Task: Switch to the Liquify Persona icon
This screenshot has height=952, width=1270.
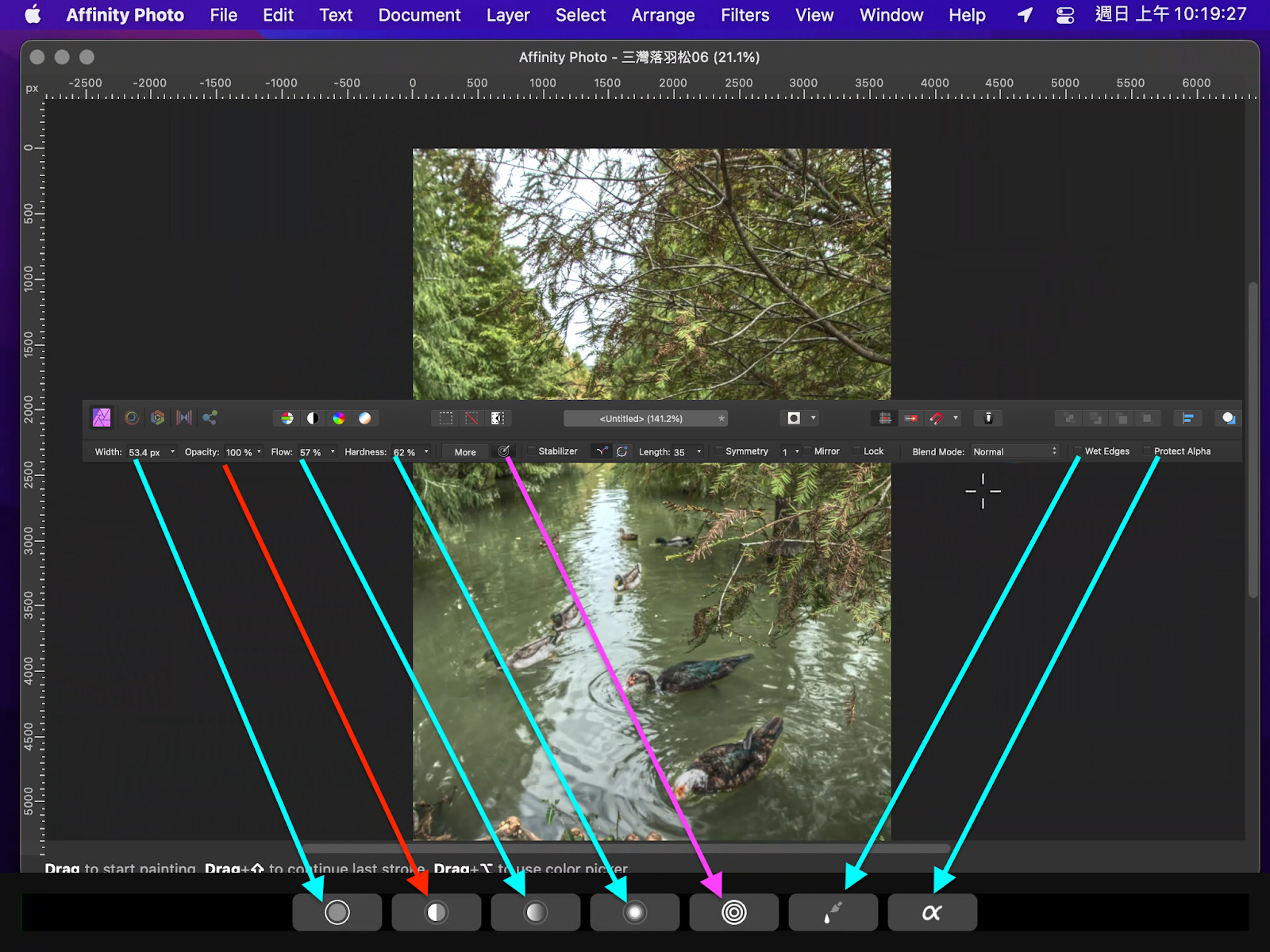Action: [132, 417]
